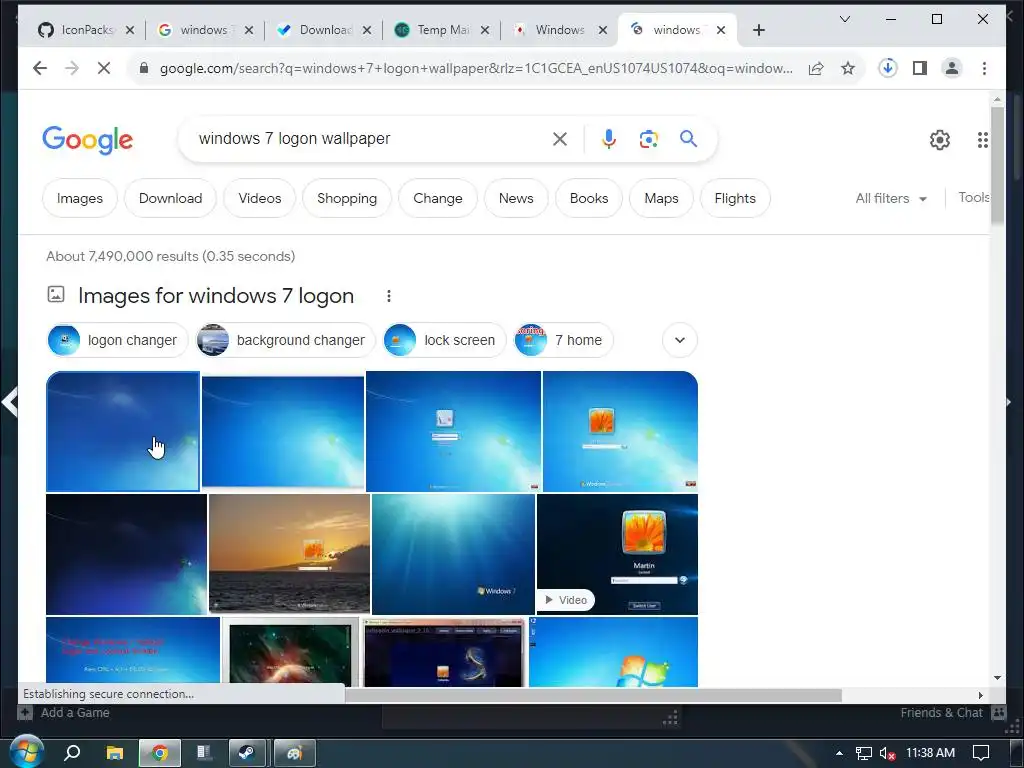Open options for Images for windows 7 logon
Viewport: 1024px width, 768px height.
389,296
